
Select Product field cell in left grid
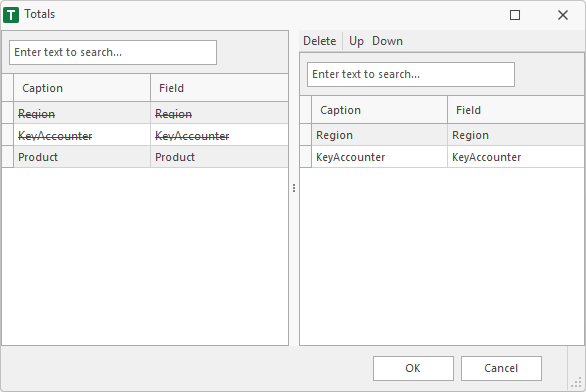pos(219,157)
